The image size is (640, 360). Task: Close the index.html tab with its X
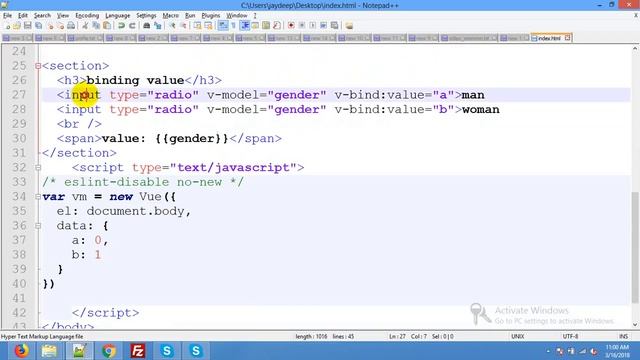tap(567, 38)
